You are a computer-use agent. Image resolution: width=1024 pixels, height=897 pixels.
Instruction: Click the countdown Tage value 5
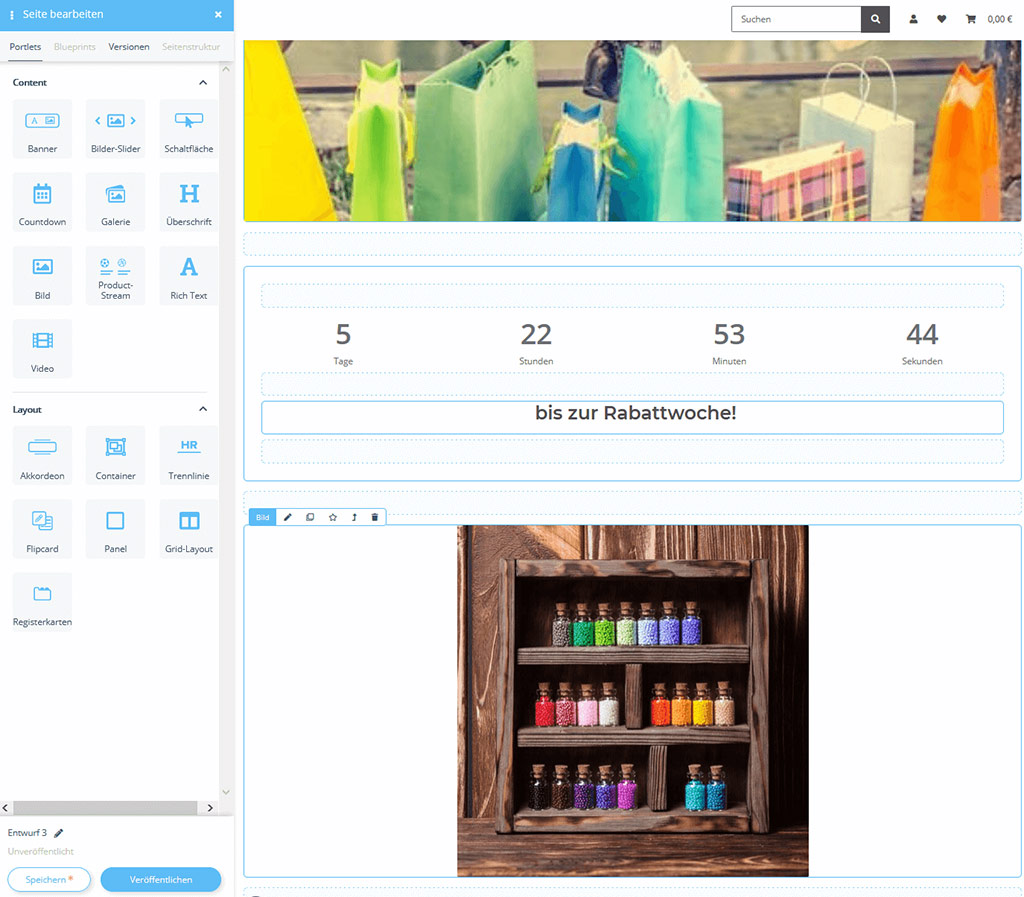pyautogui.click(x=344, y=334)
